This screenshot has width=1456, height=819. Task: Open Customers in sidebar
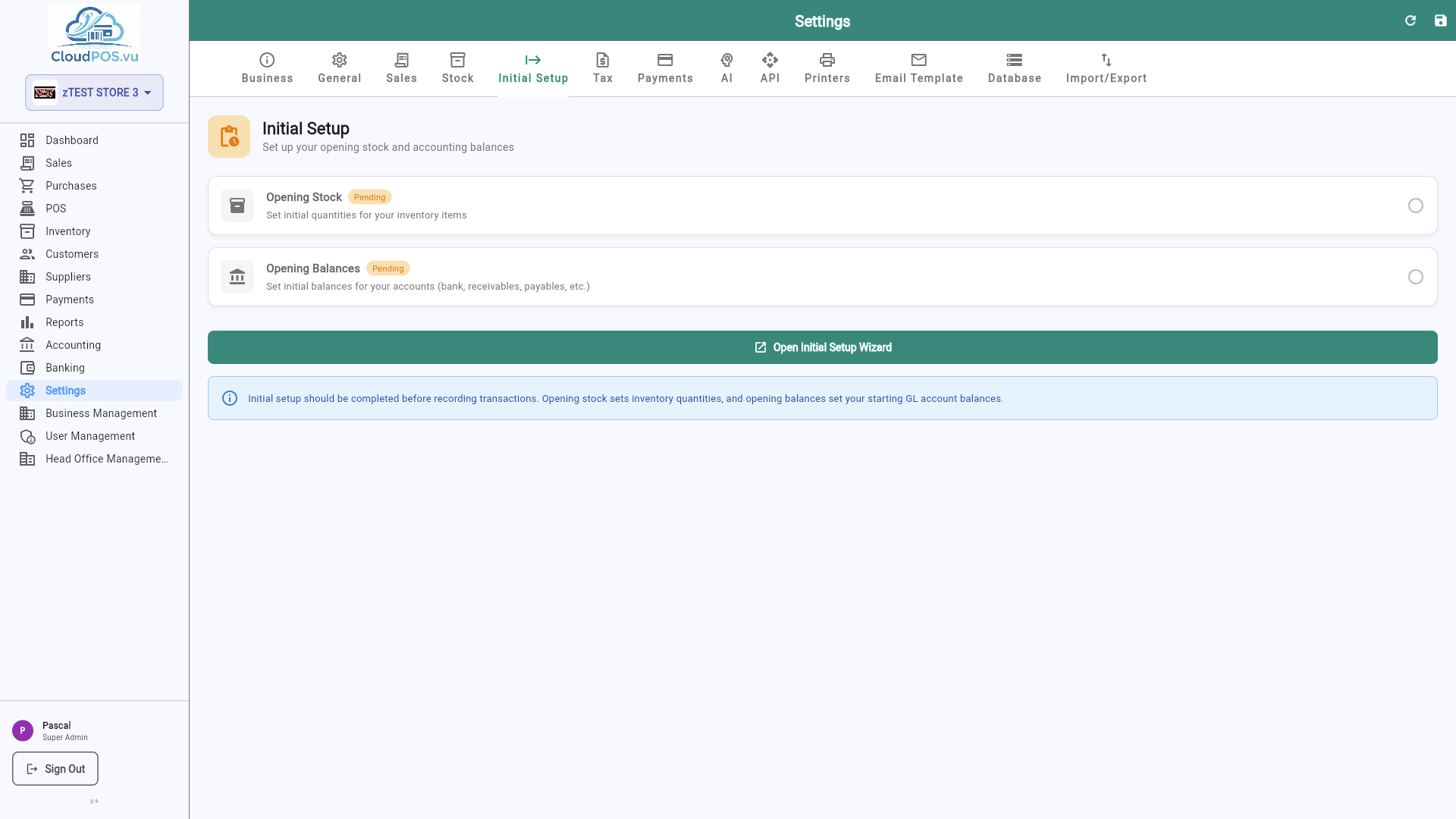click(x=94, y=254)
